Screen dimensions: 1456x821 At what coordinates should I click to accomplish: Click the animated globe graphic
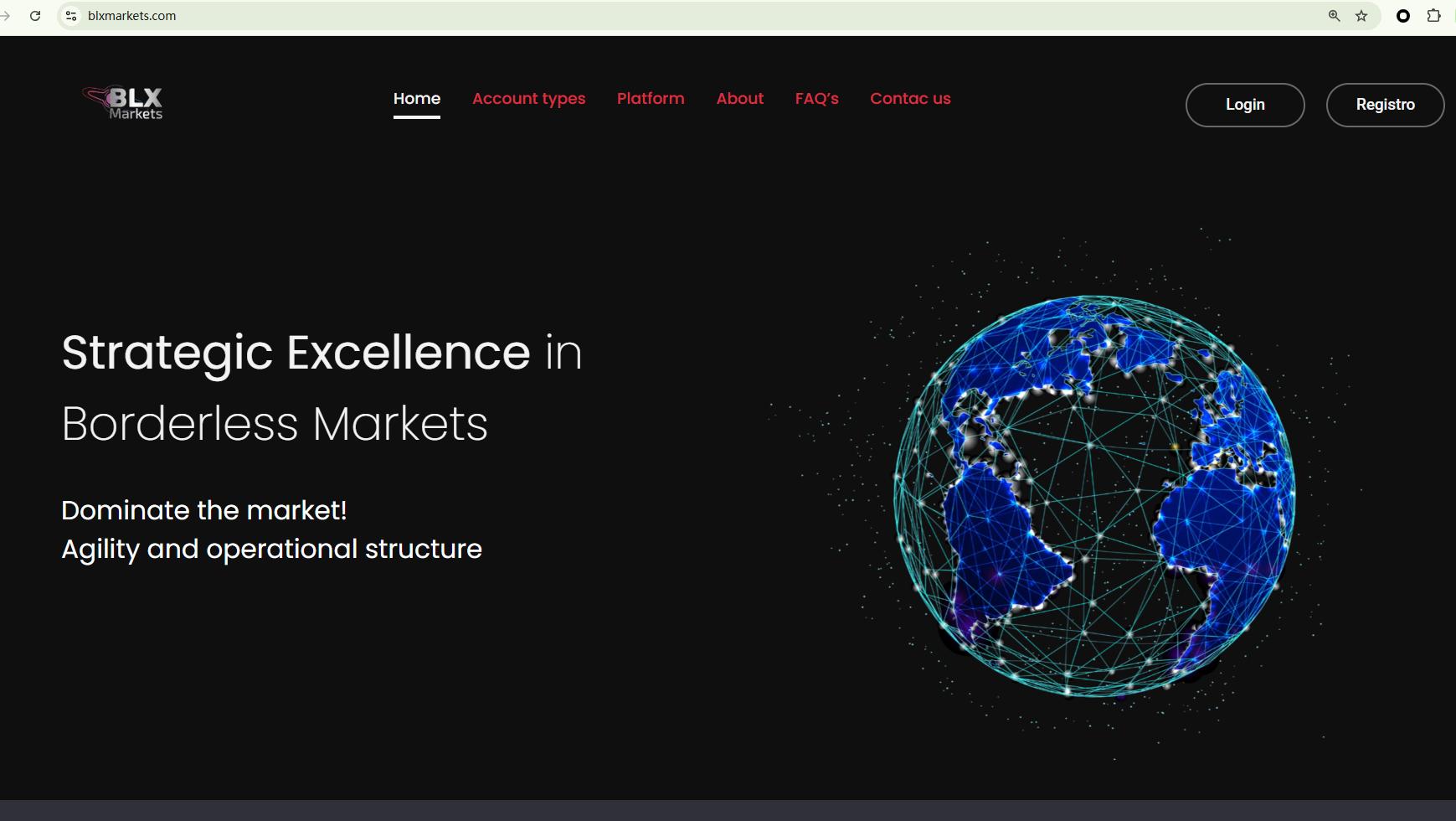(x=1094, y=496)
